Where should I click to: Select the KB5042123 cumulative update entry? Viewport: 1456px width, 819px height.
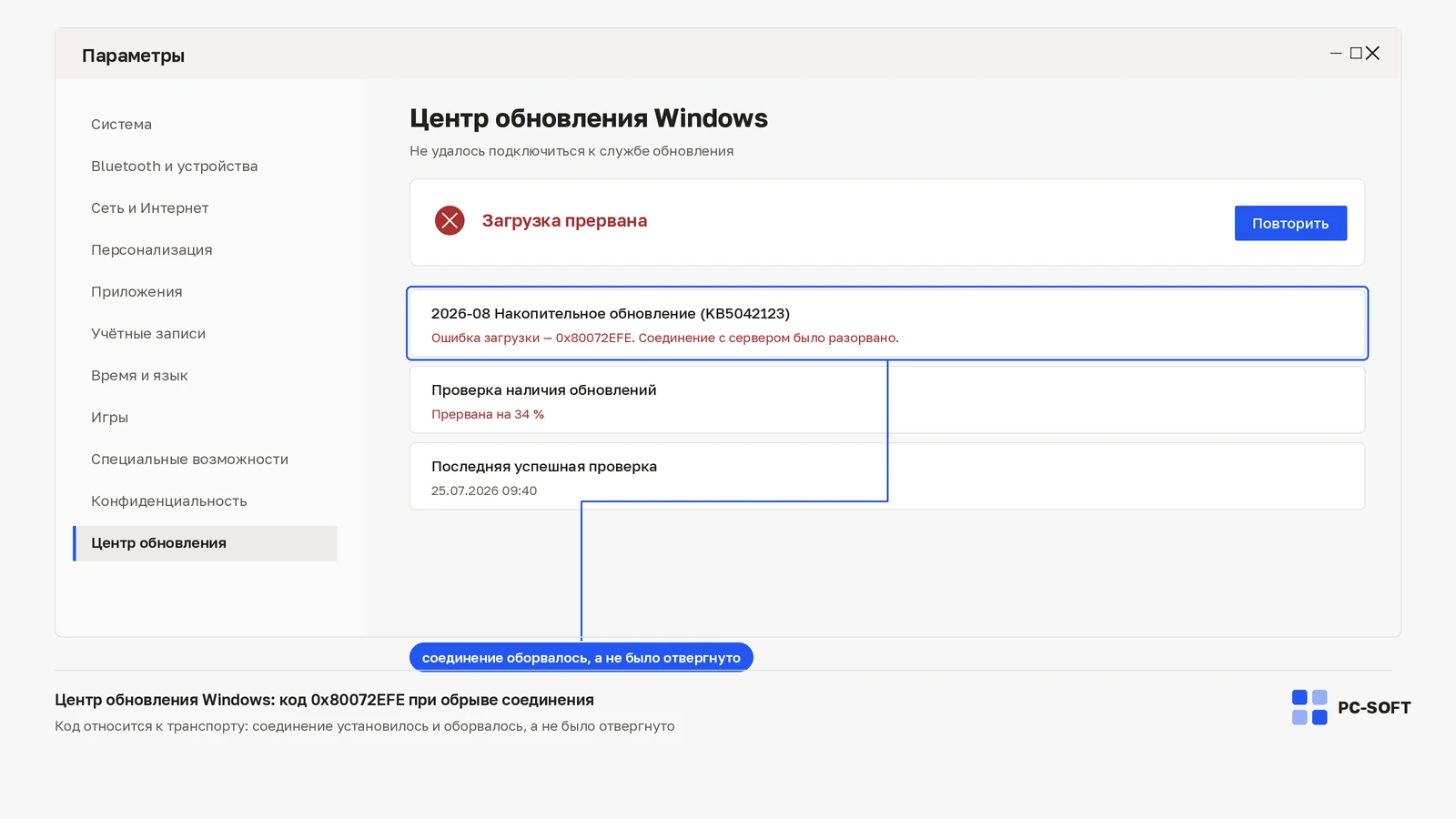[x=887, y=324]
